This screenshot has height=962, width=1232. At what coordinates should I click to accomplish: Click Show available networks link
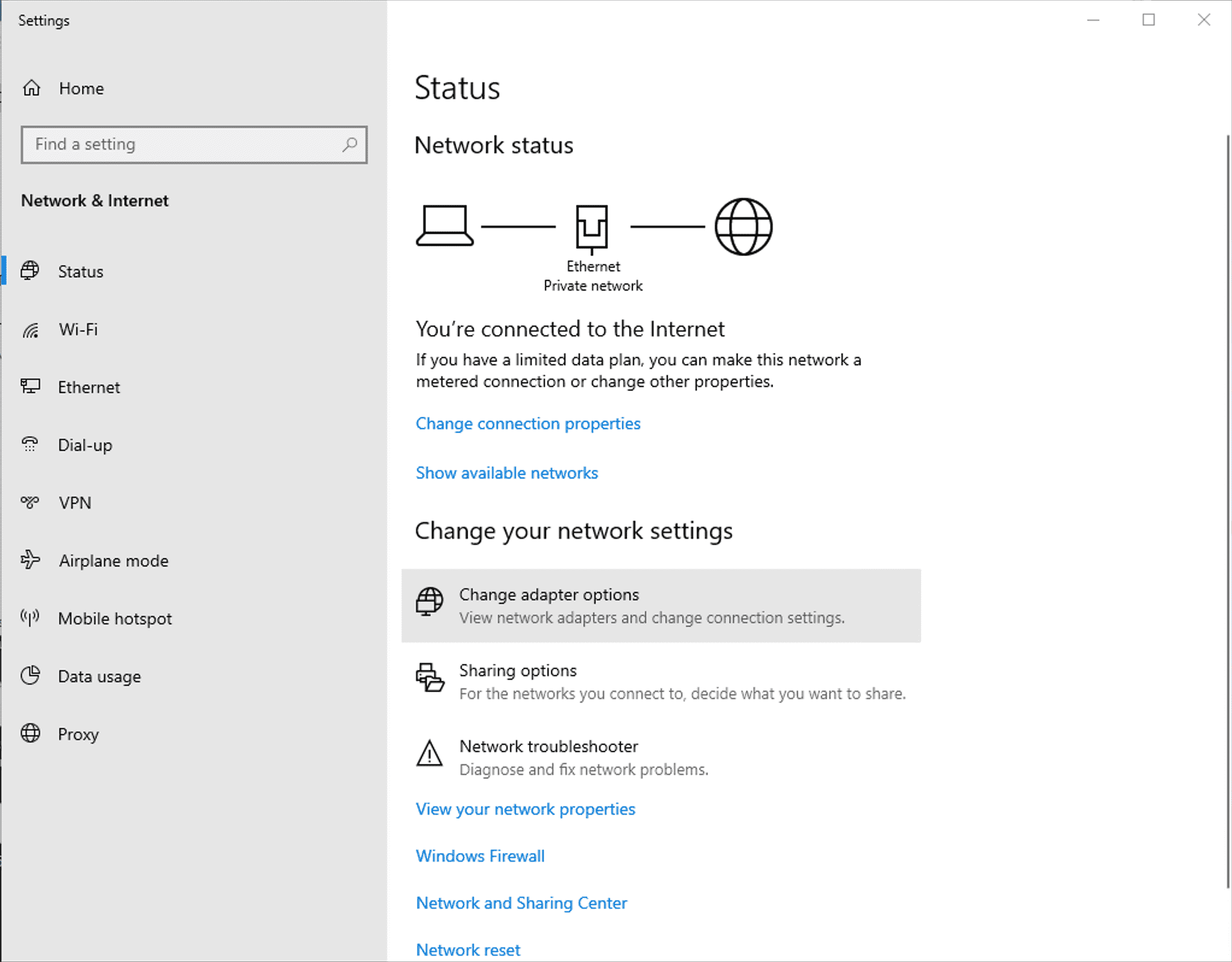coord(507,473)
